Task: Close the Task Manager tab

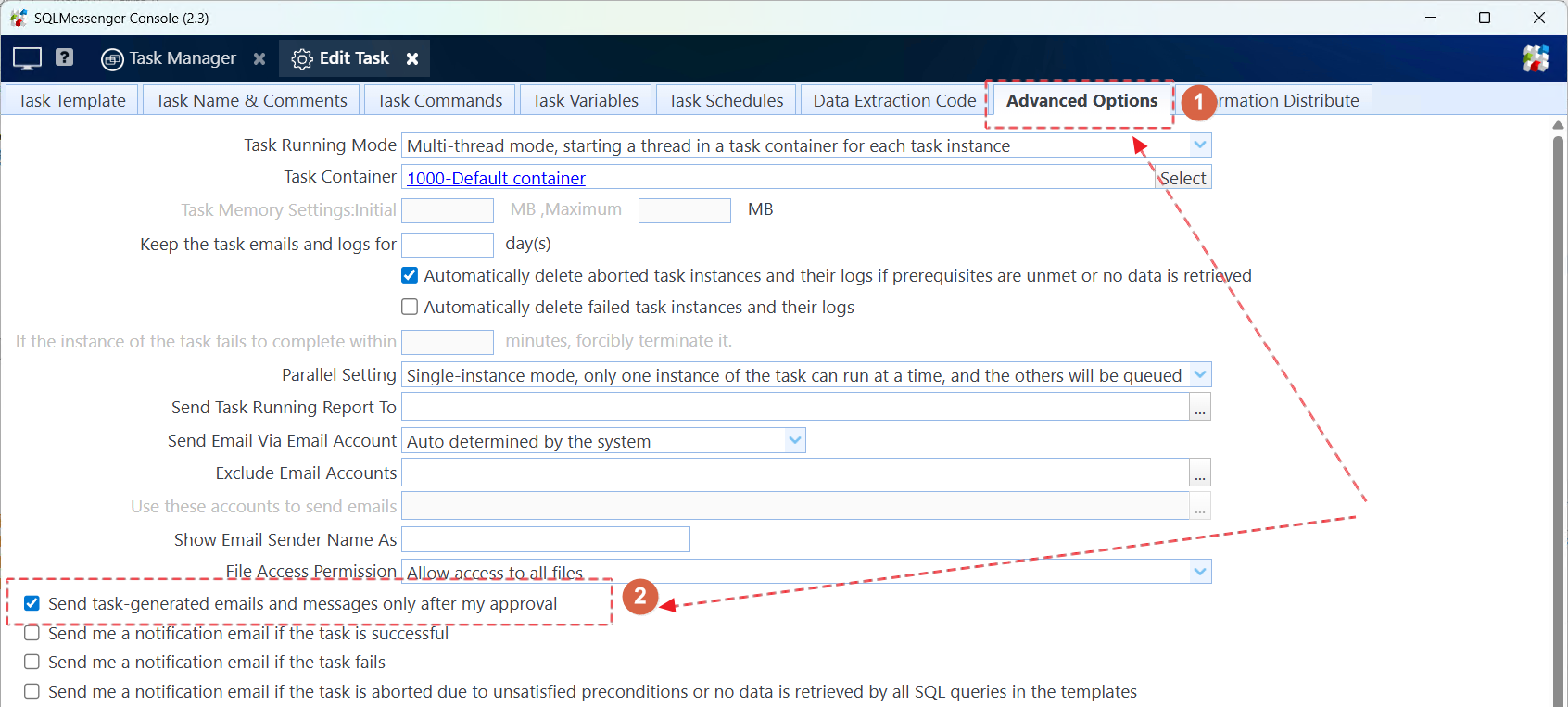Action: point(259,58)
